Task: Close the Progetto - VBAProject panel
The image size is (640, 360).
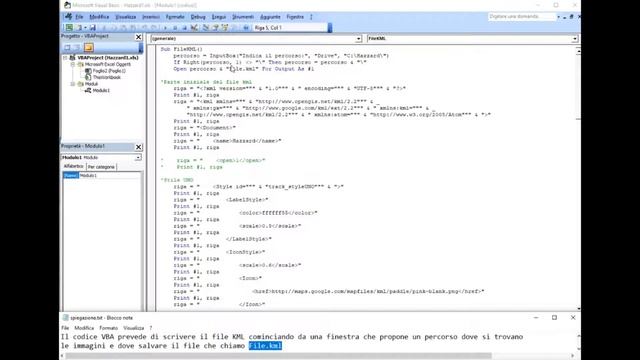Action: pyautogui.click(x=138, y=37)
